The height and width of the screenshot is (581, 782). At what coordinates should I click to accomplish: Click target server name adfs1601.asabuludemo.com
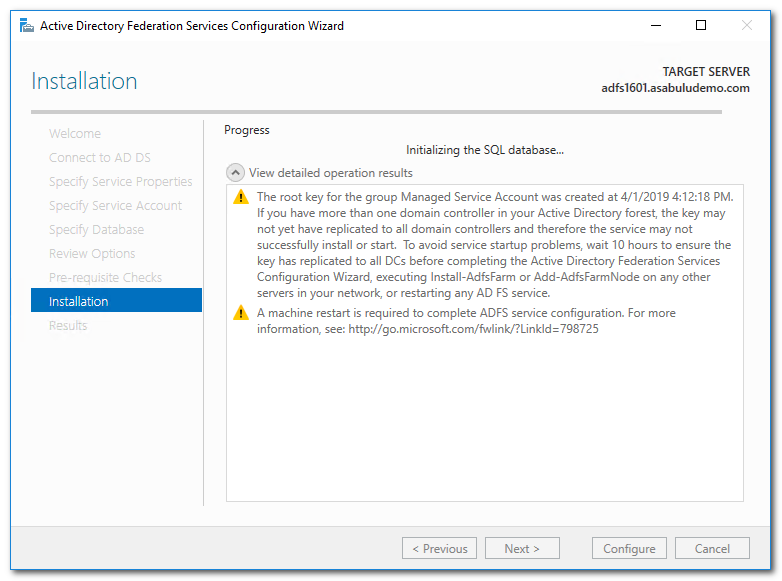(675, 88)
